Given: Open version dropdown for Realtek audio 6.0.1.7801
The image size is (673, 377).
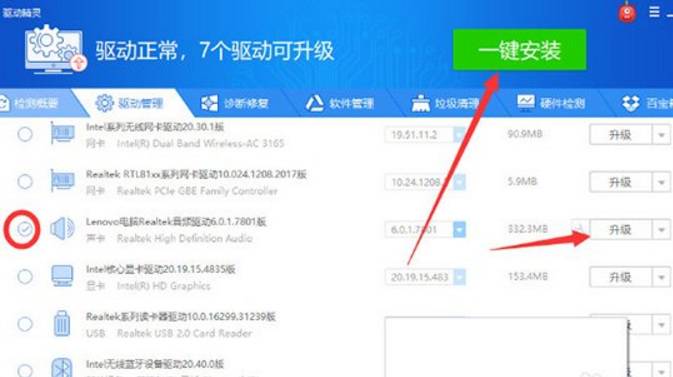Looking at the screenshot, I should pos(459,230).
